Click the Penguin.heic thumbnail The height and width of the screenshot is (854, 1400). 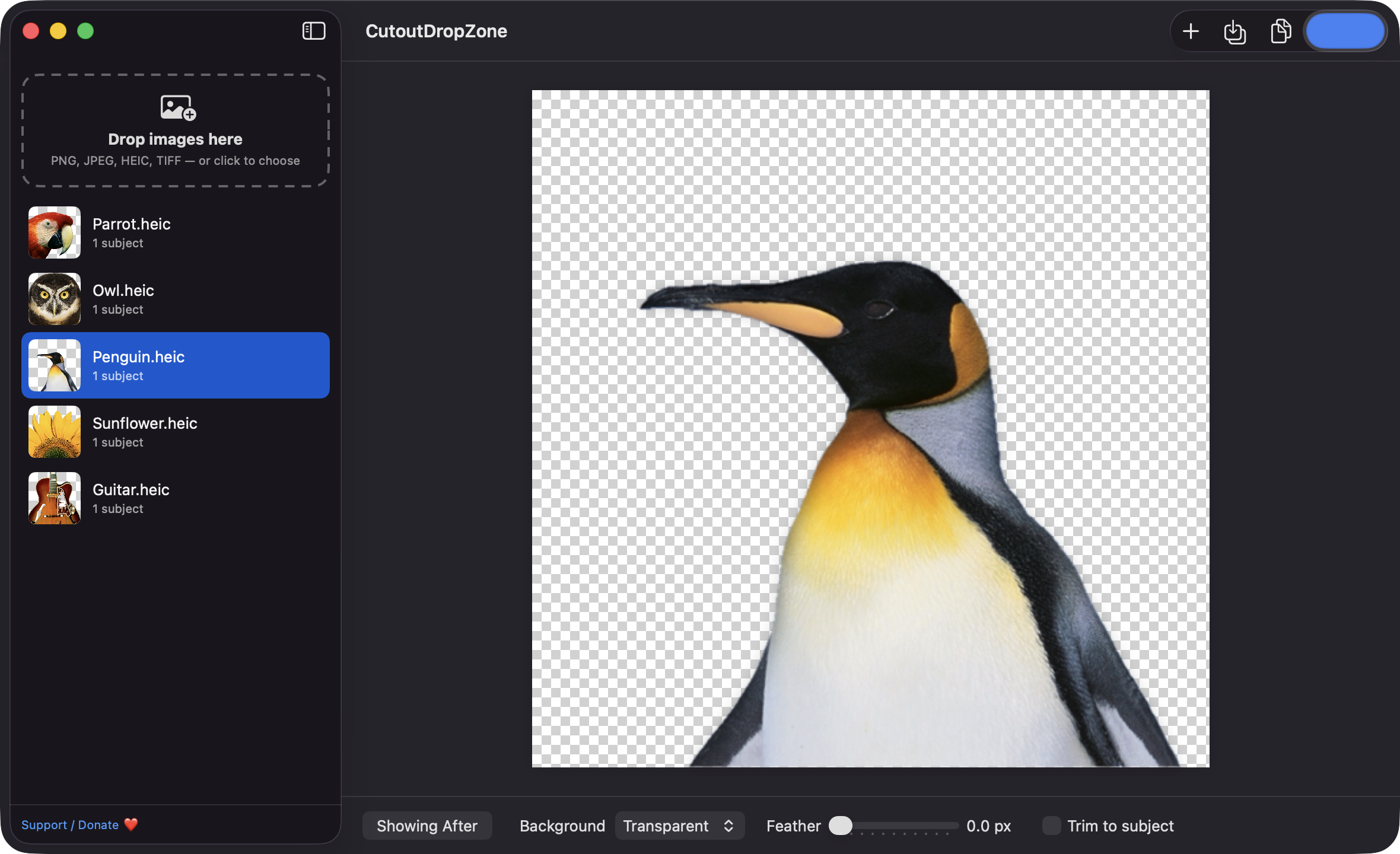pyautogui.click(x=55, y=365)
